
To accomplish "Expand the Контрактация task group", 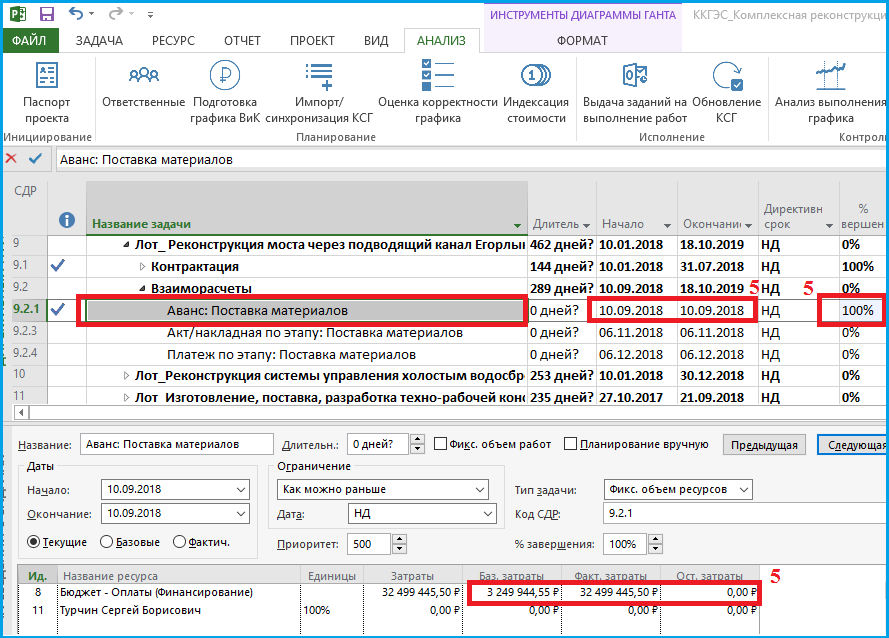I will coord(142,267).
